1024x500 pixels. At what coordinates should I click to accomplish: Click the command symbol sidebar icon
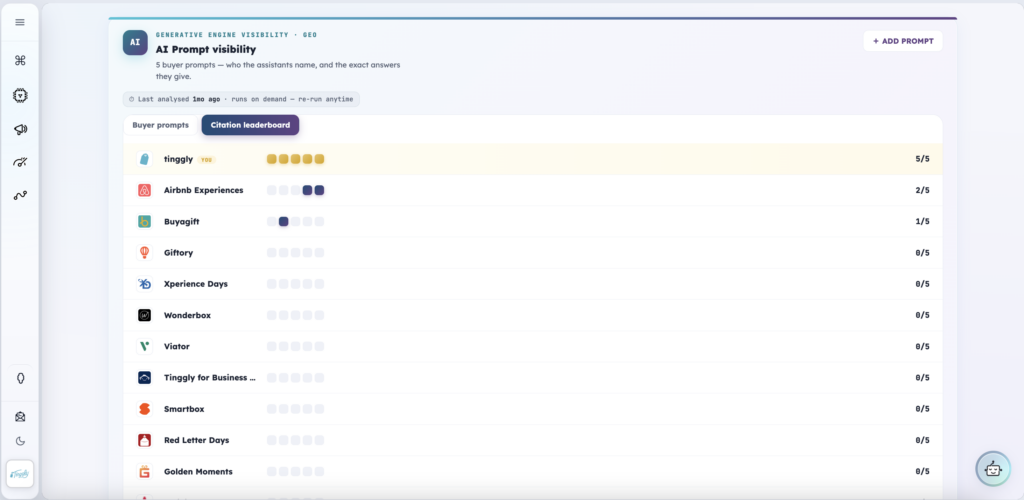click(20, 61)
